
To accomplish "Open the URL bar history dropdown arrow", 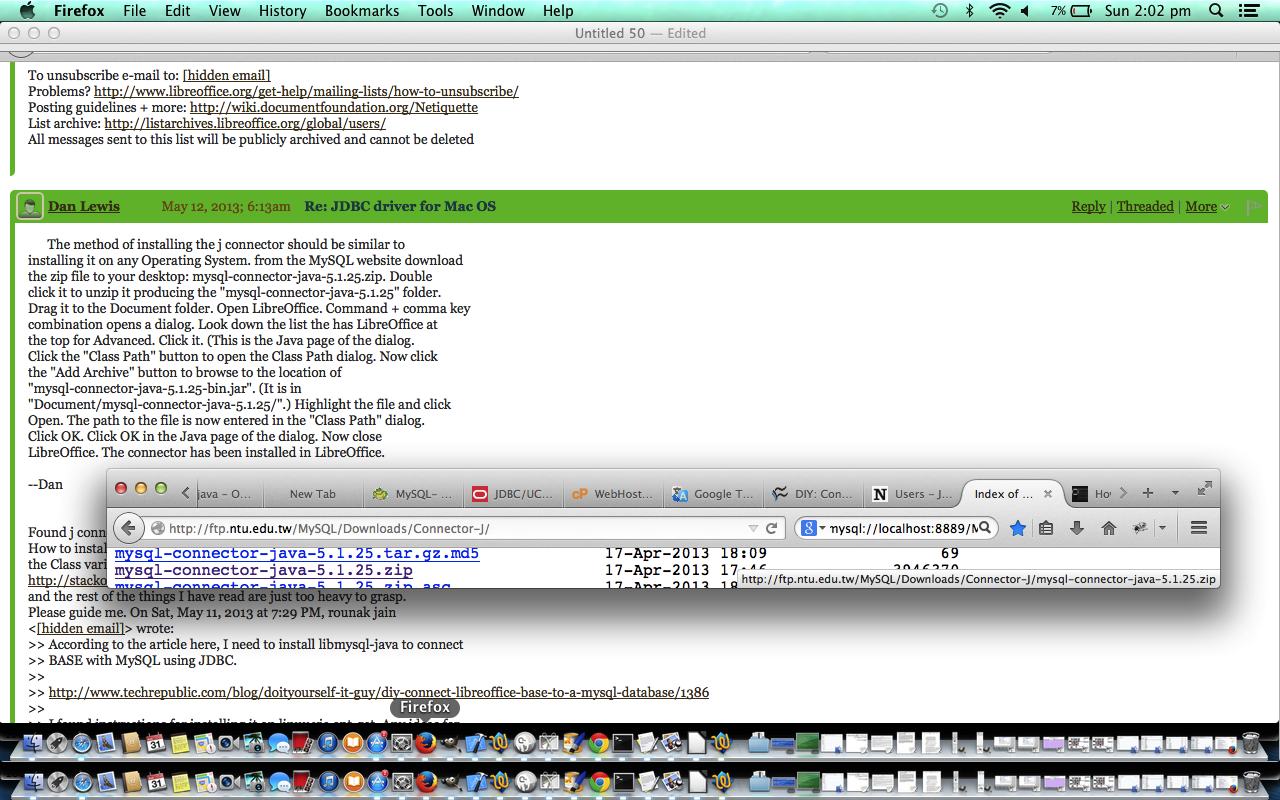I will [x=753, y=528].
